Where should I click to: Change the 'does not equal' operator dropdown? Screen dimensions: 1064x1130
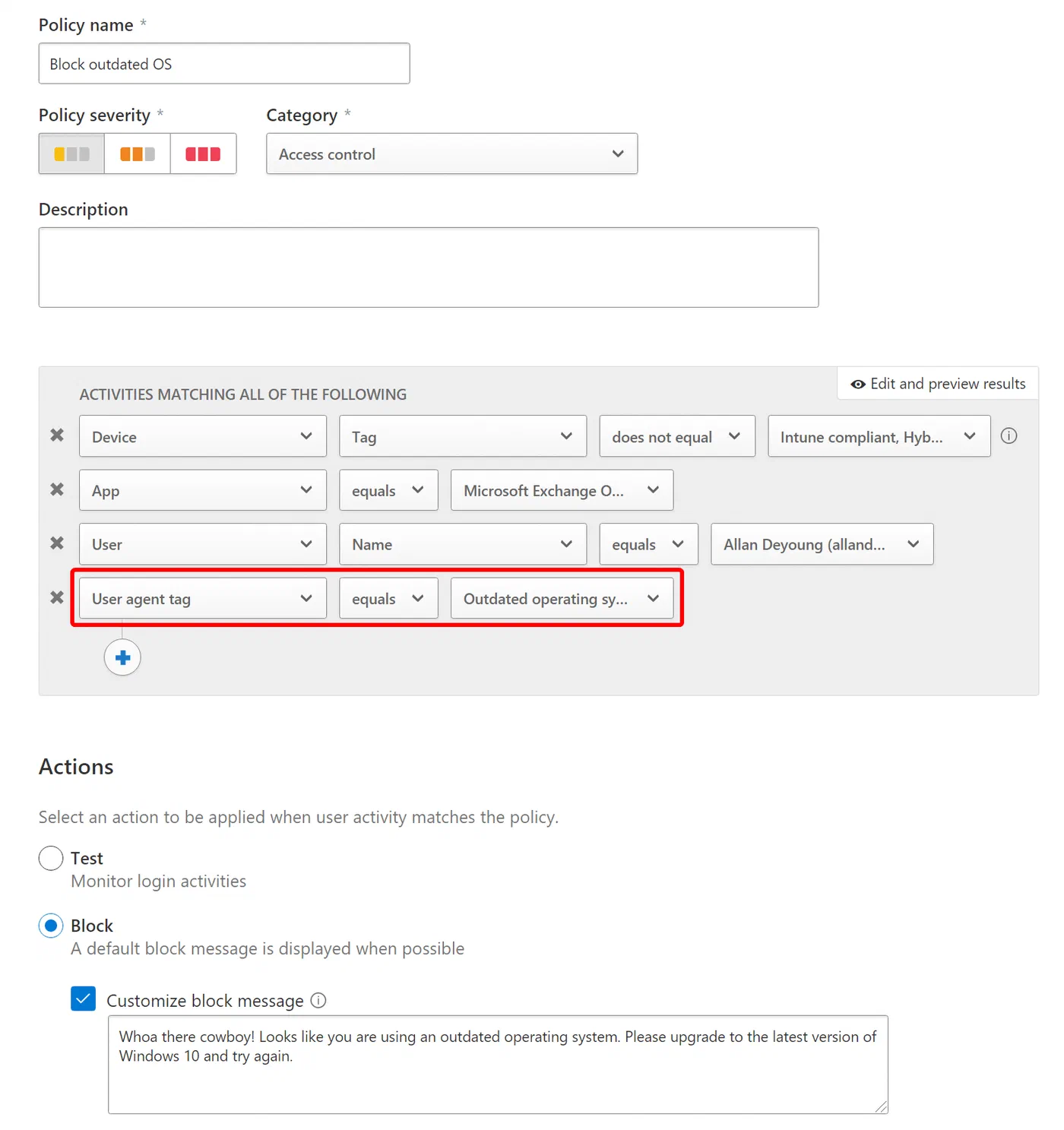(x=677, y=436)
